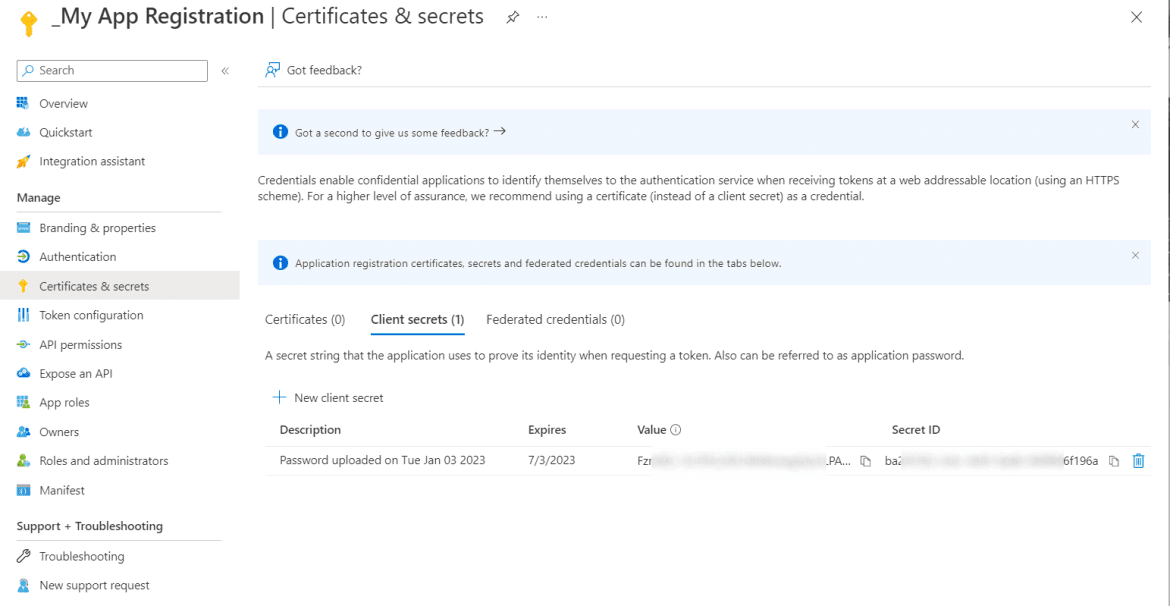Select Branding & properties
The width and height of the screenshot is (1170, 606).
point(98,228)
